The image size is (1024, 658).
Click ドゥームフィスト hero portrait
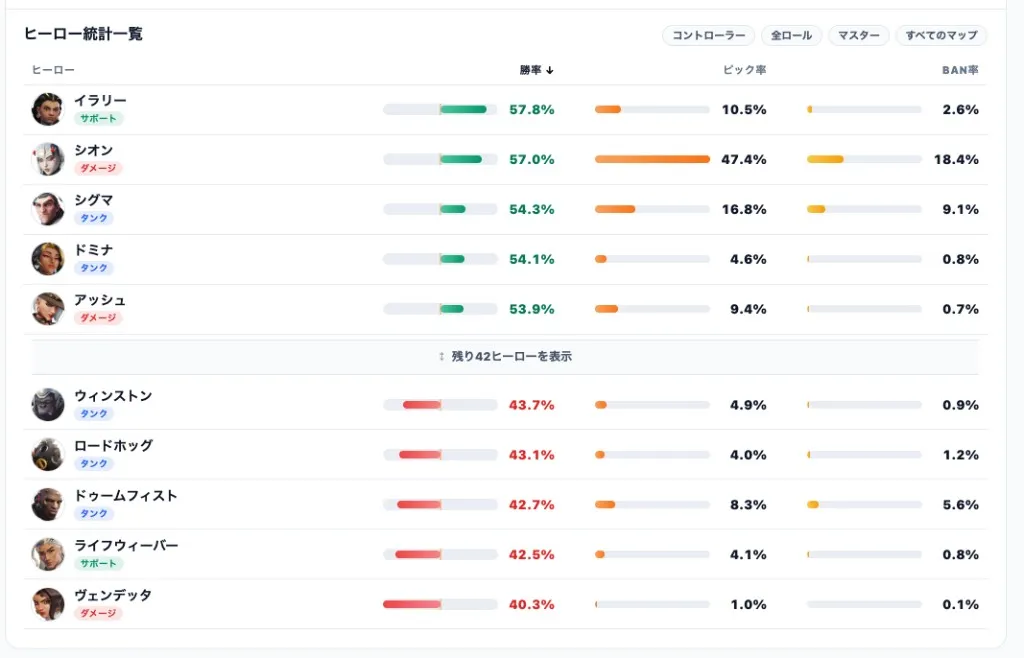pos(48,505)
